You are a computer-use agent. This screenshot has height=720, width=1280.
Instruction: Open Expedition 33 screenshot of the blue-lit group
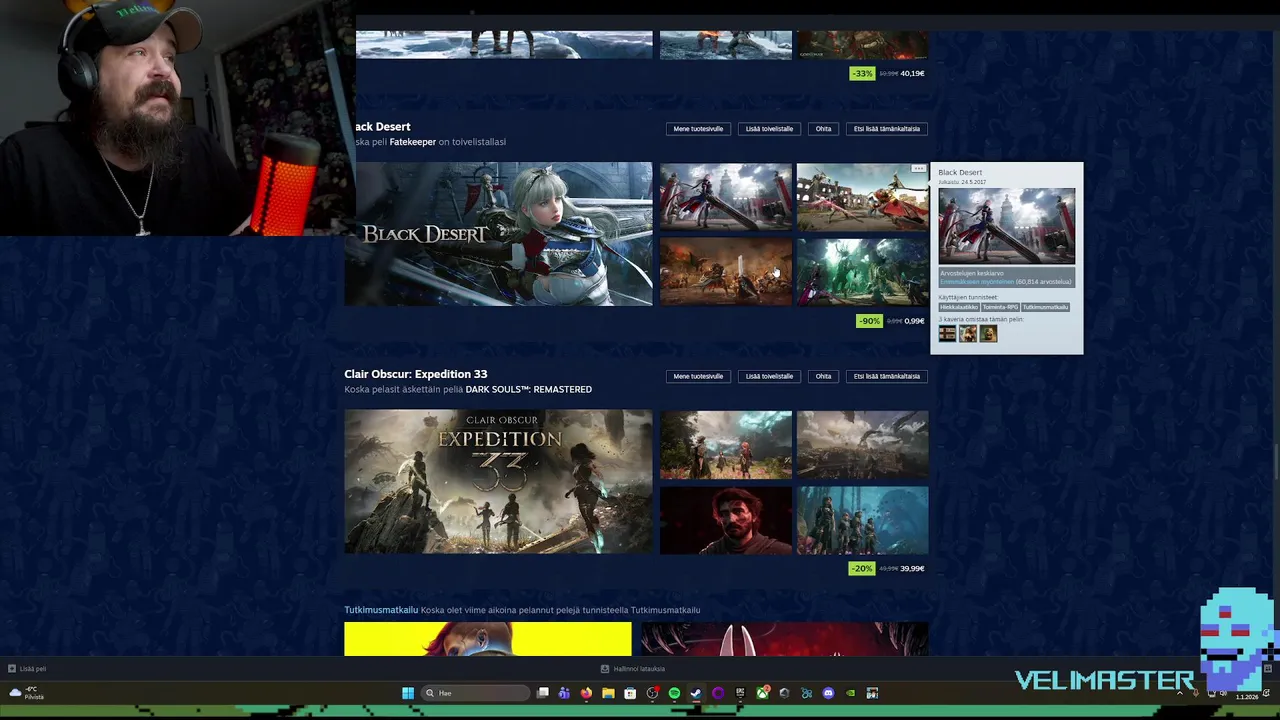click(x=862, y=520)
